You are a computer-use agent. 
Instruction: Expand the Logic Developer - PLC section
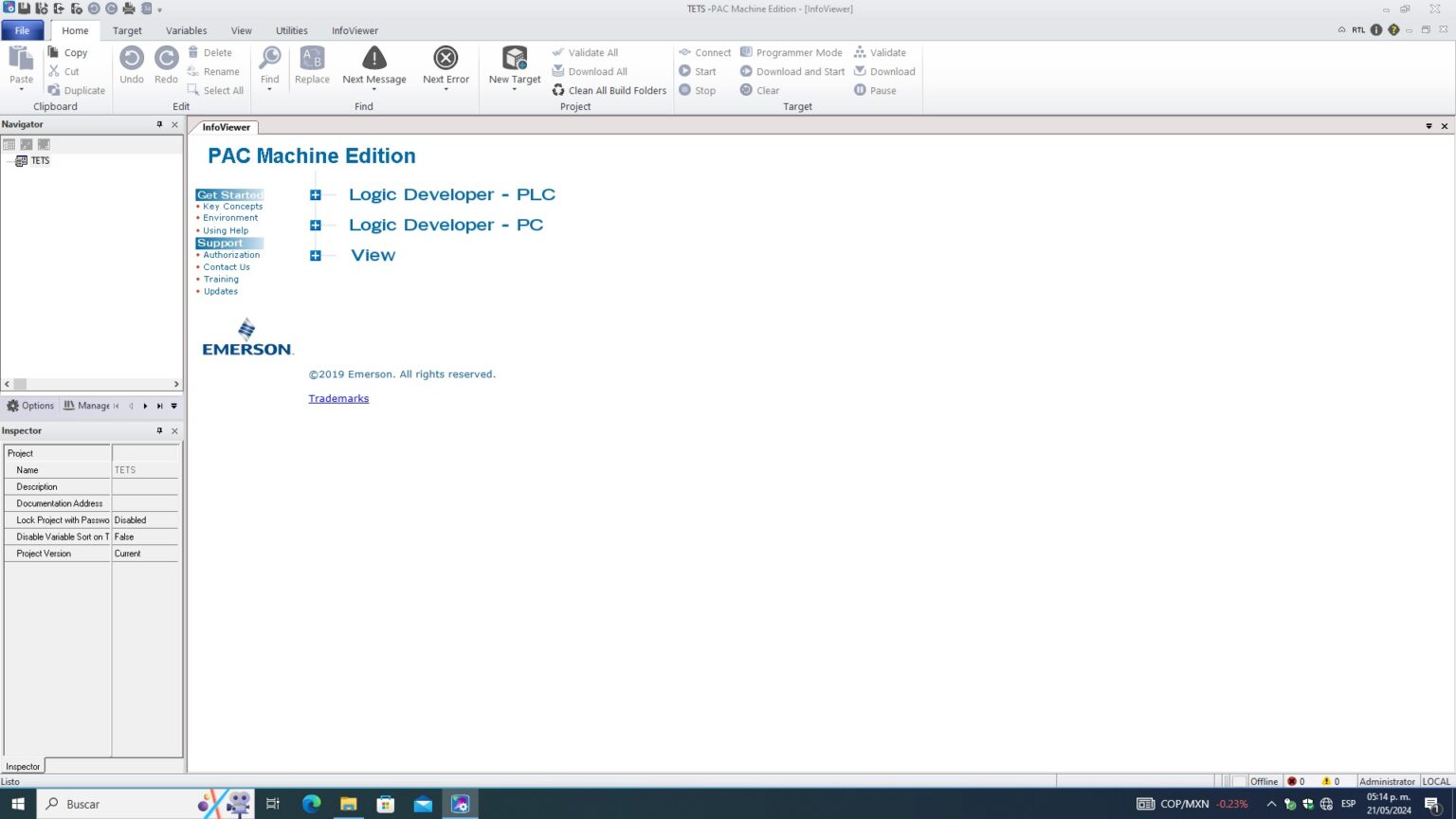315,194
